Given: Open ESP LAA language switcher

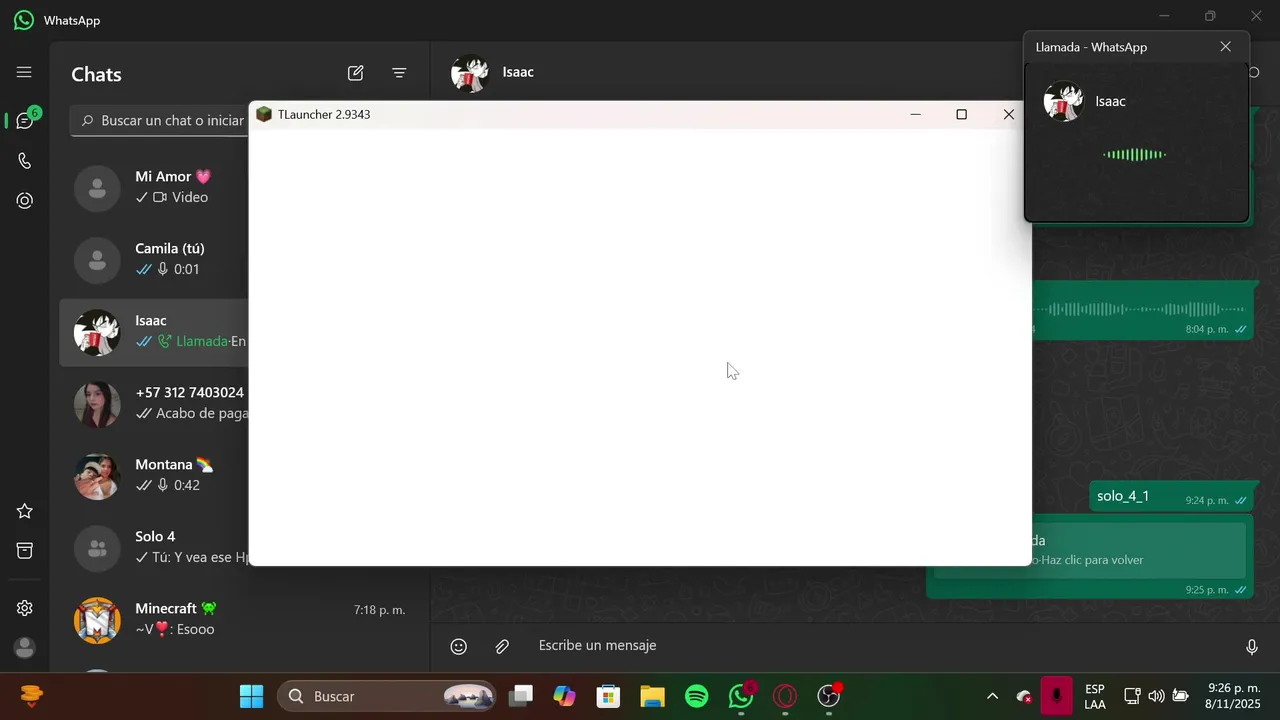Looking at the screenshot, I should coord(1095,697).
